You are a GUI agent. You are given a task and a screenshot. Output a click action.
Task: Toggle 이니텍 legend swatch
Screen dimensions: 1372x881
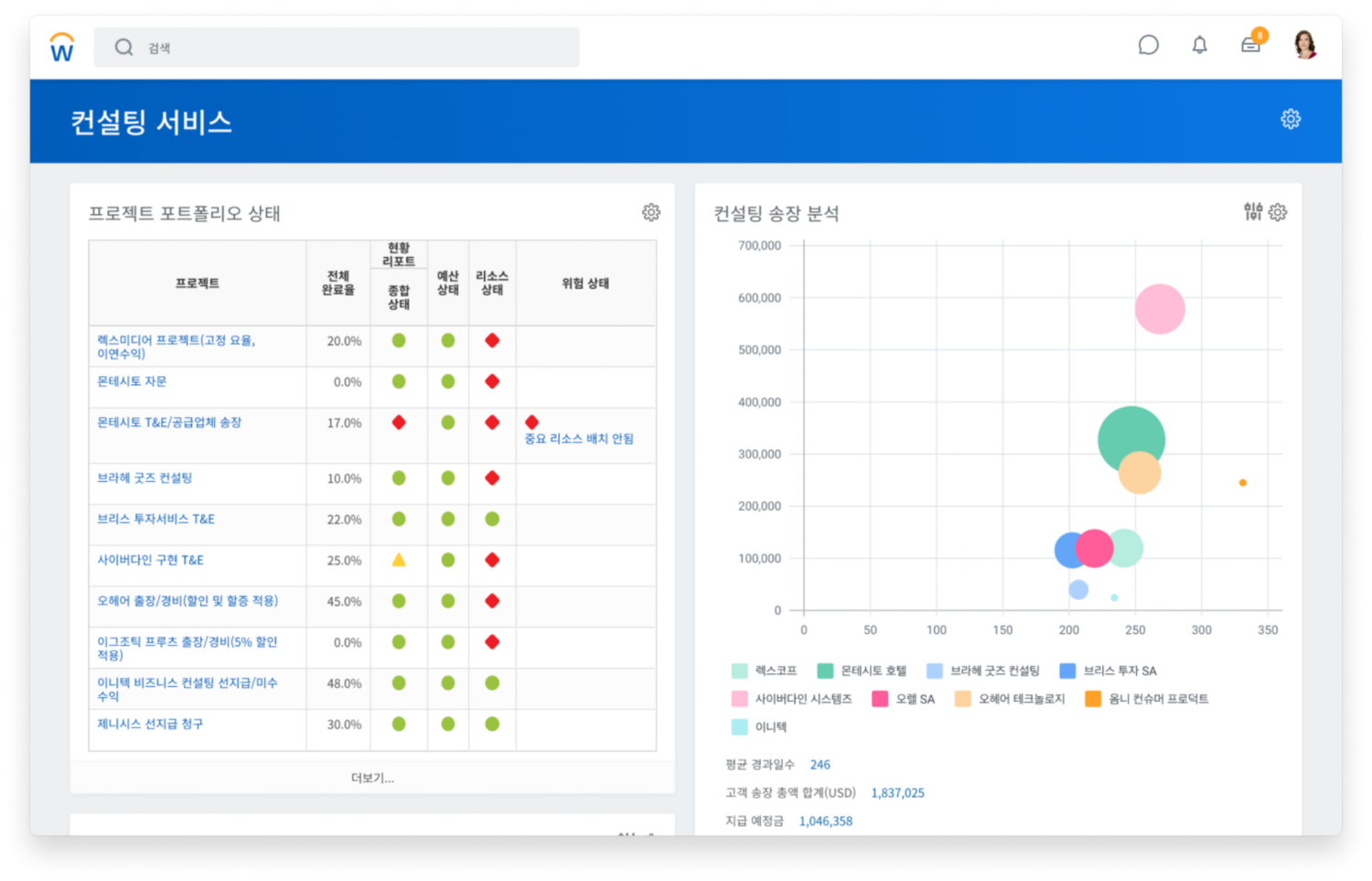click(740, 727)
